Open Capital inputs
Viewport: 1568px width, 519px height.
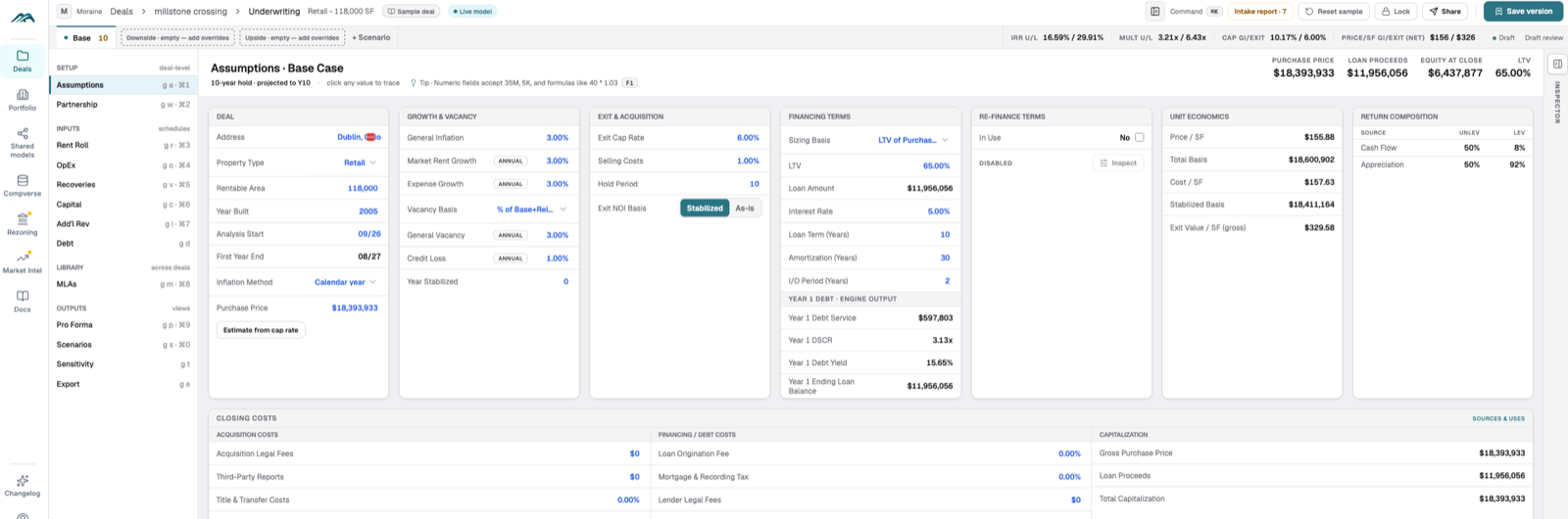coord(123,205)
